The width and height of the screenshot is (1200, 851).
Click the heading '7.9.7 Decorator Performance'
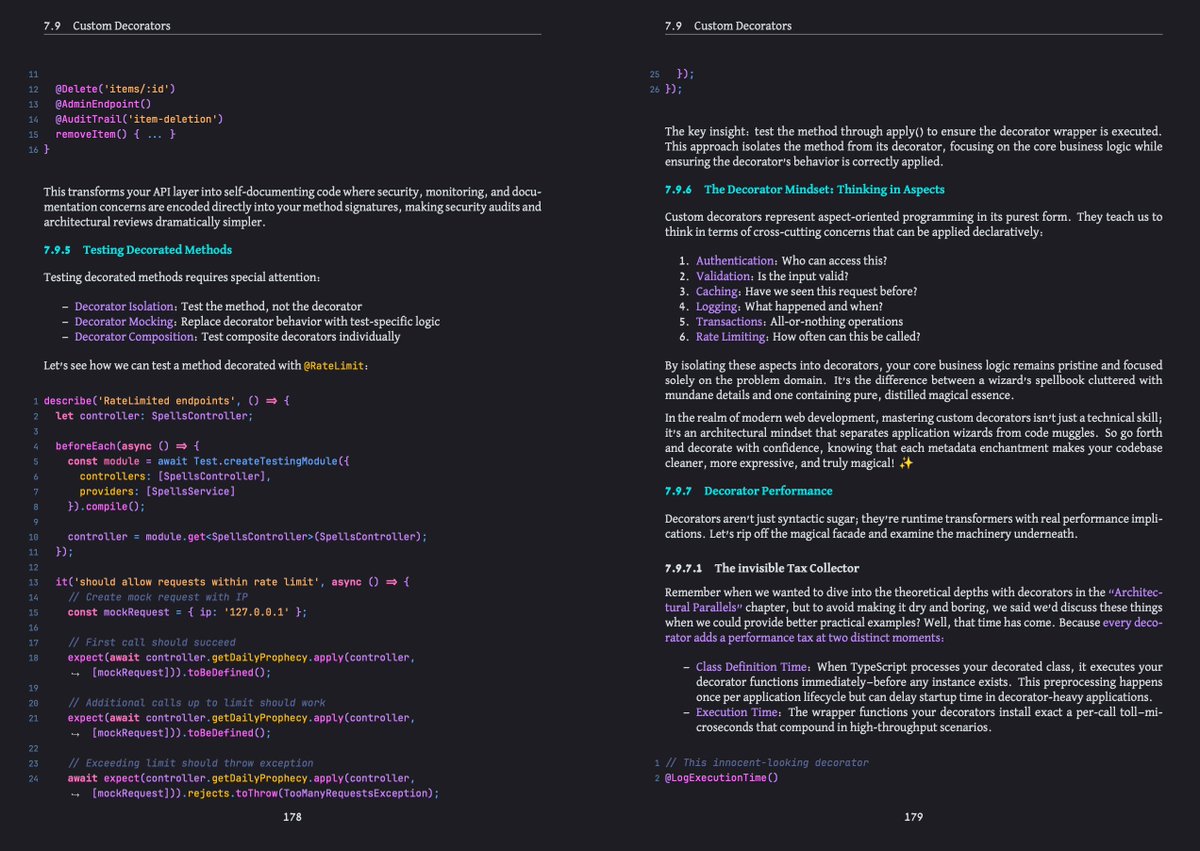click(748, 491)
